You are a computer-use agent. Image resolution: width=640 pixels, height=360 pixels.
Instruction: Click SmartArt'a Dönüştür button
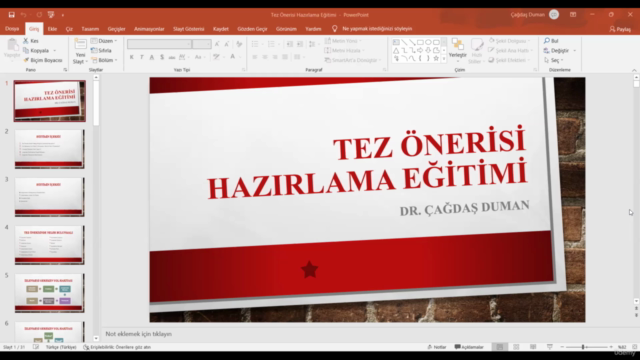click(353, 60)
